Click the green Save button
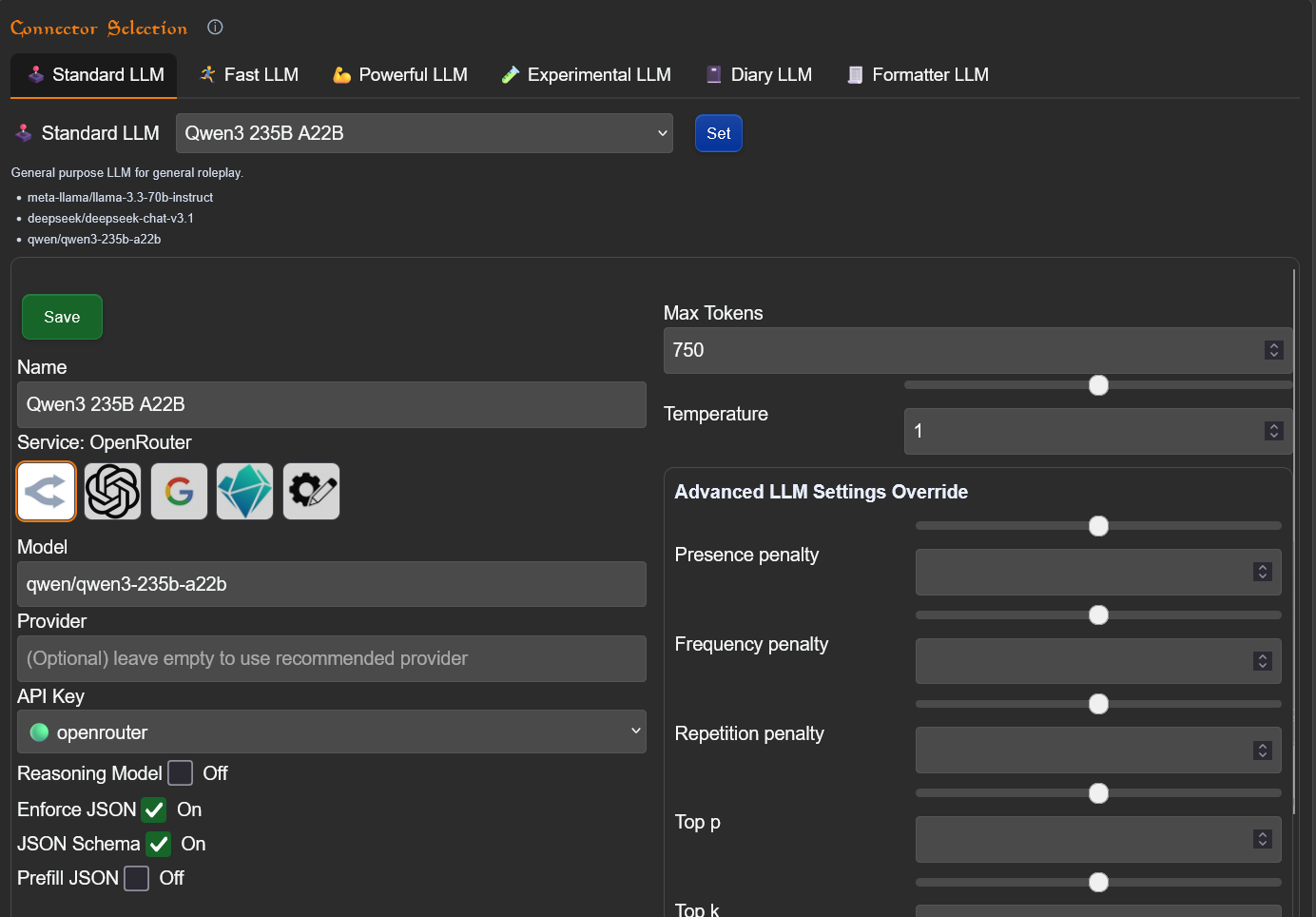Screen dimensions: 1316x917 [x=62, y=317]
